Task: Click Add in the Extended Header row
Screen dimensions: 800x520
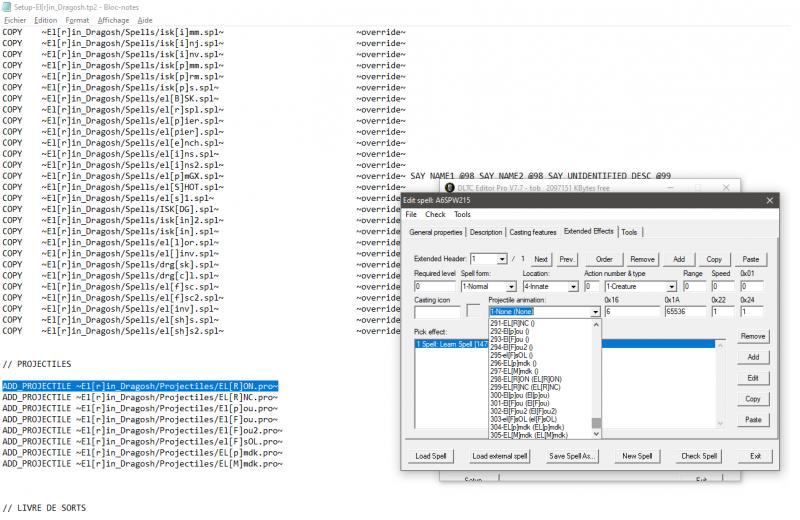Action: (679, 259)
